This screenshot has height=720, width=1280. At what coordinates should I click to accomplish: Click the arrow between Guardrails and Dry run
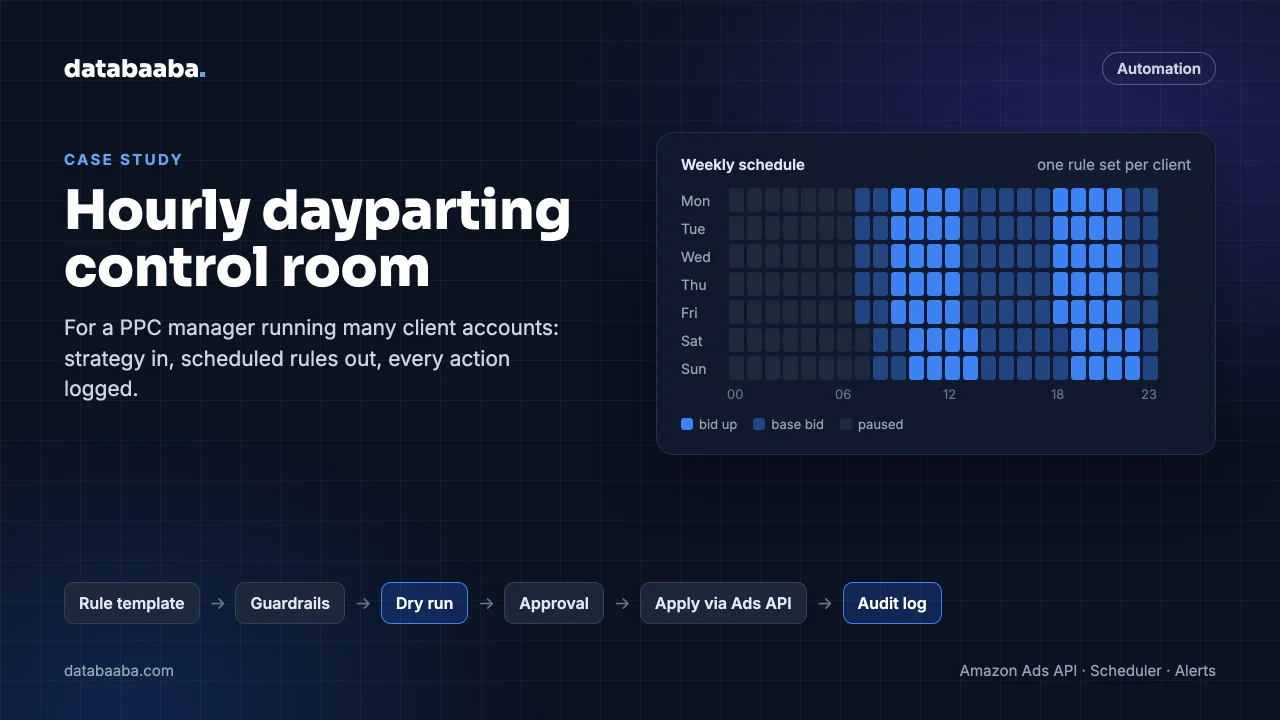[363, 603]
